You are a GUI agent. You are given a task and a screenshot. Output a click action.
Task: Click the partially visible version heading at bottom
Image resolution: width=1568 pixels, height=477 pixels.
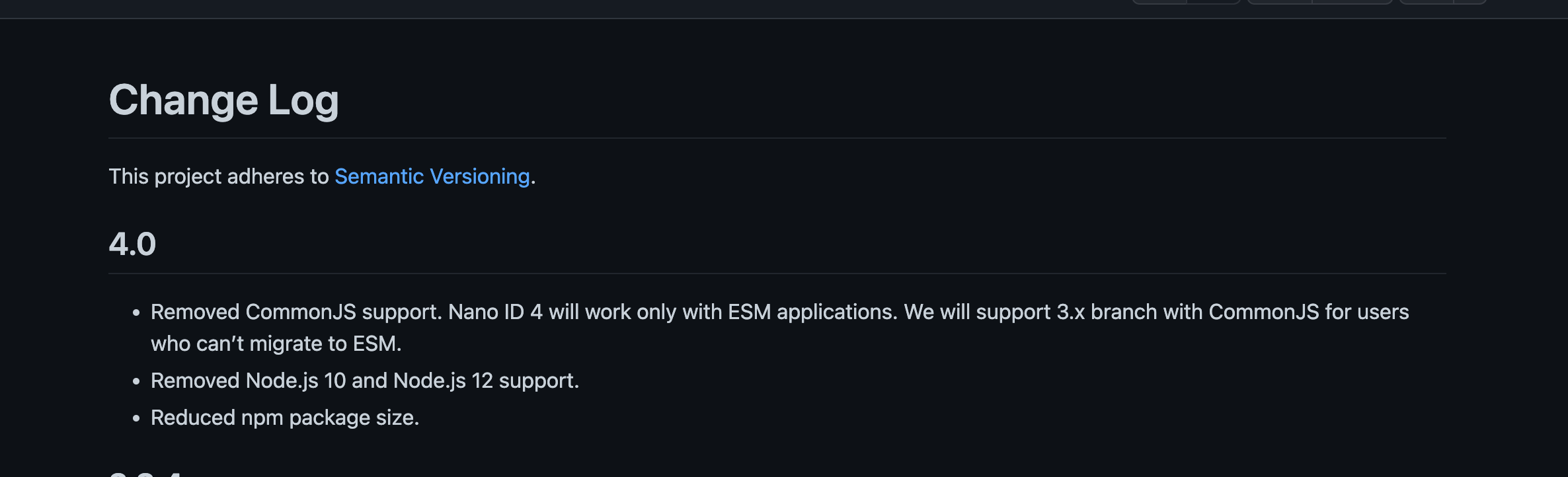point(145,473)
